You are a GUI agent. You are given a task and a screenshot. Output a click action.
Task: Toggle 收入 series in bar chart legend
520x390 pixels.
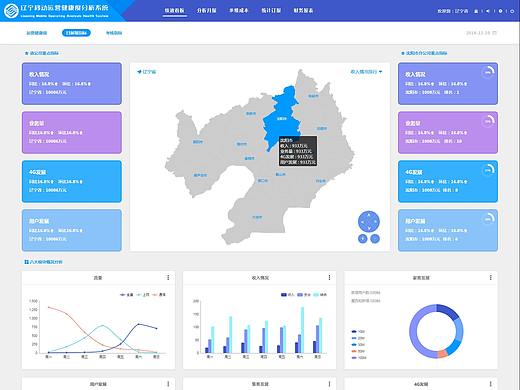coord(288,295)
